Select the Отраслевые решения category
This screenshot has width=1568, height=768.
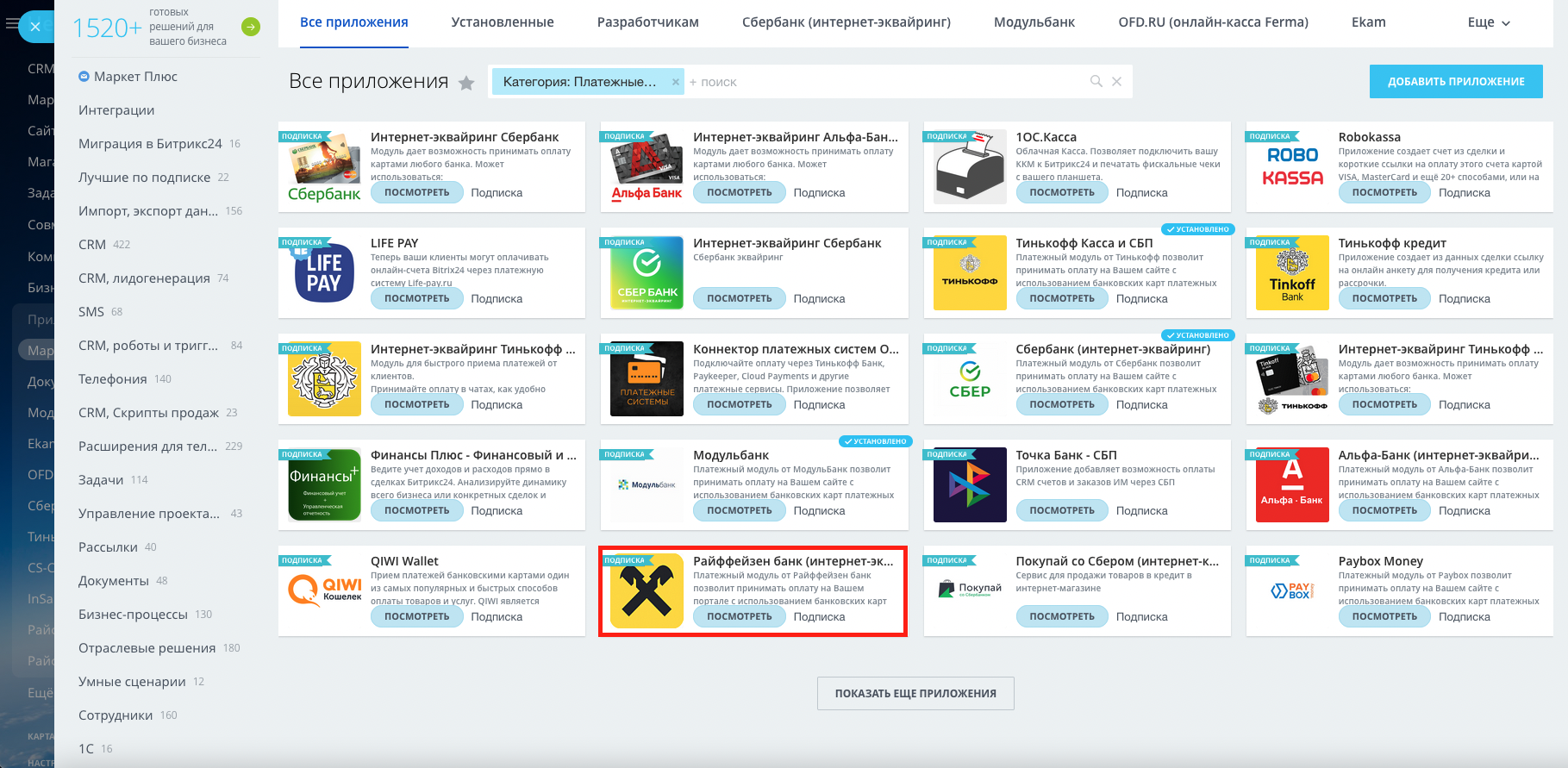tap(147, 648)
